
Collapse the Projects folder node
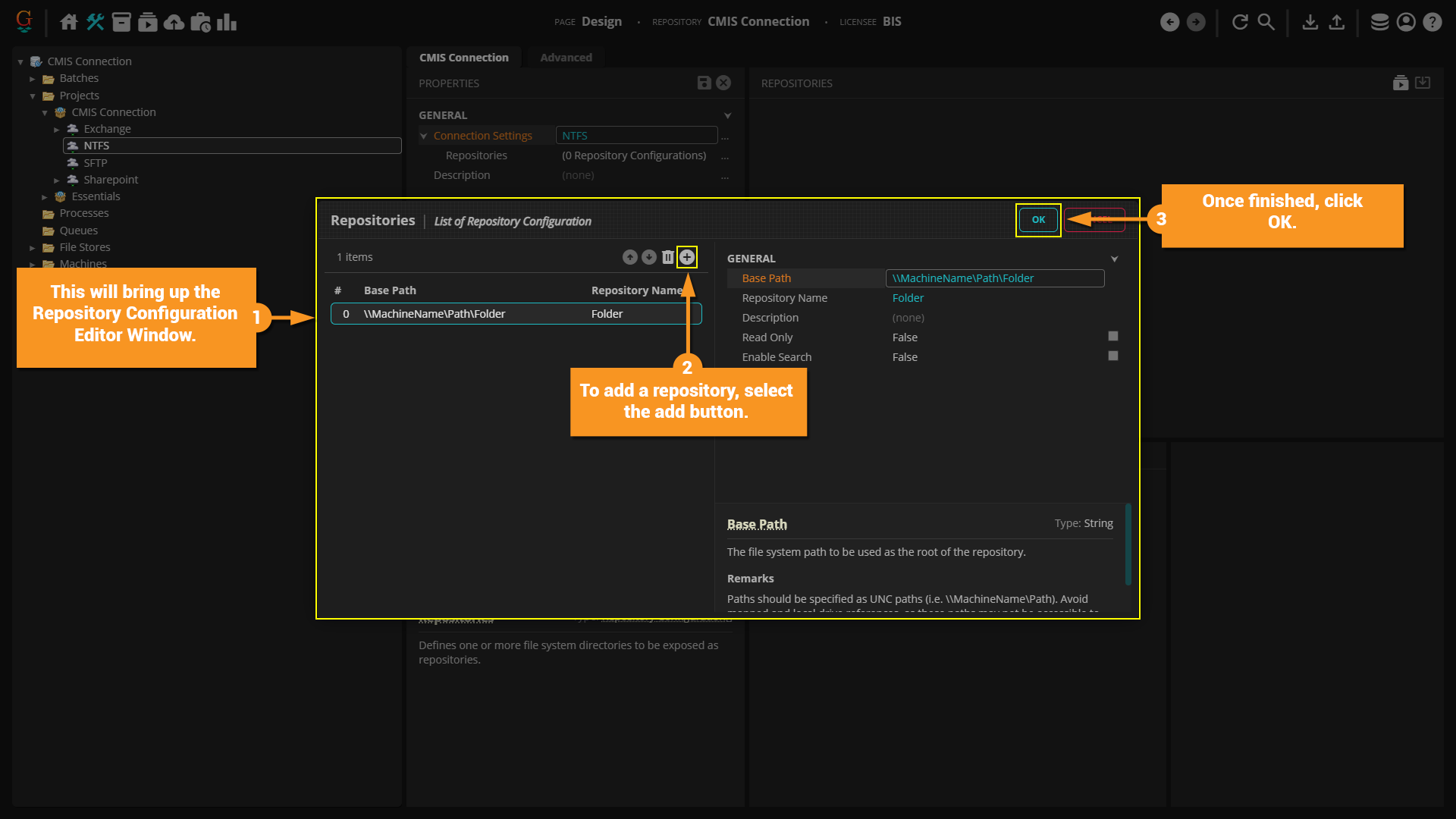click(33, 96)
